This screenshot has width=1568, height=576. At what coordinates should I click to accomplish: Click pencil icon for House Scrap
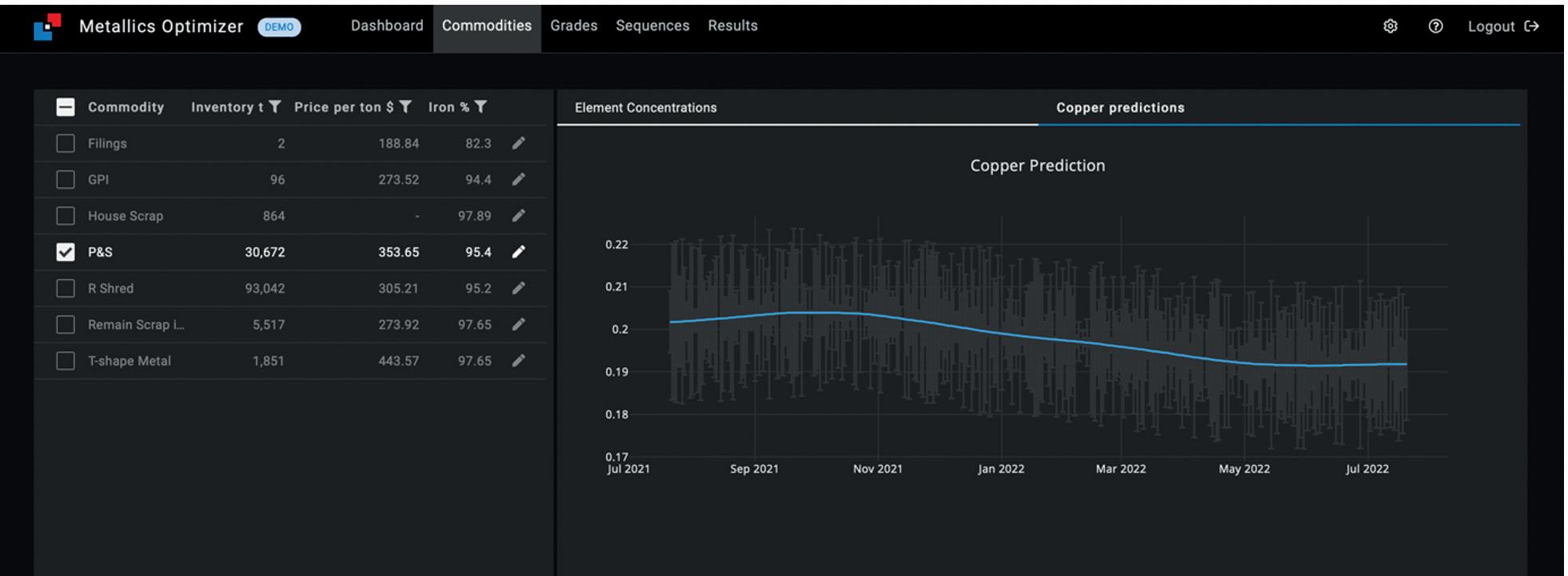pos(518,215)
